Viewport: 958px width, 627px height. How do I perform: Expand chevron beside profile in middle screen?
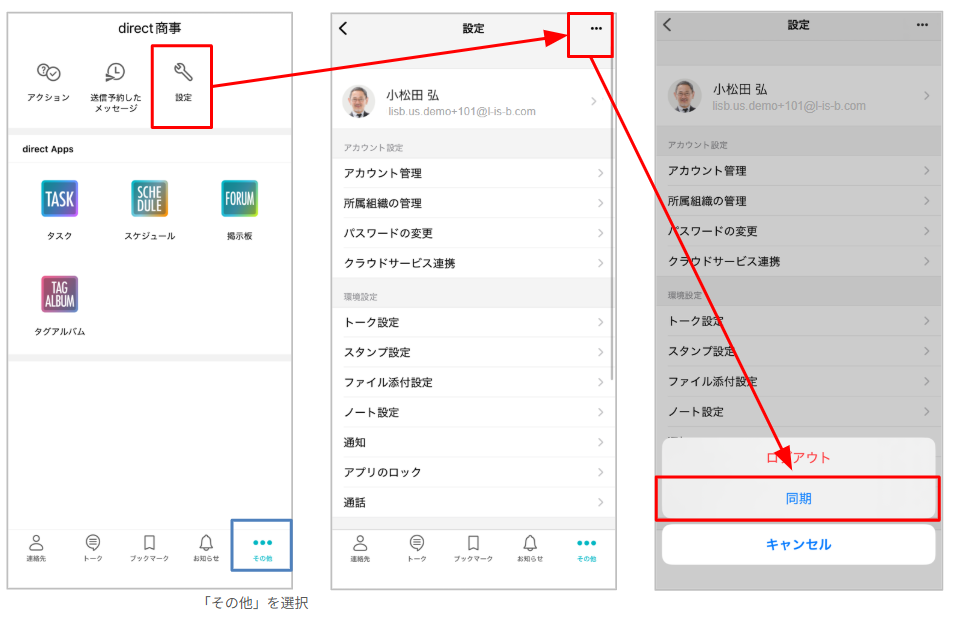594,101
